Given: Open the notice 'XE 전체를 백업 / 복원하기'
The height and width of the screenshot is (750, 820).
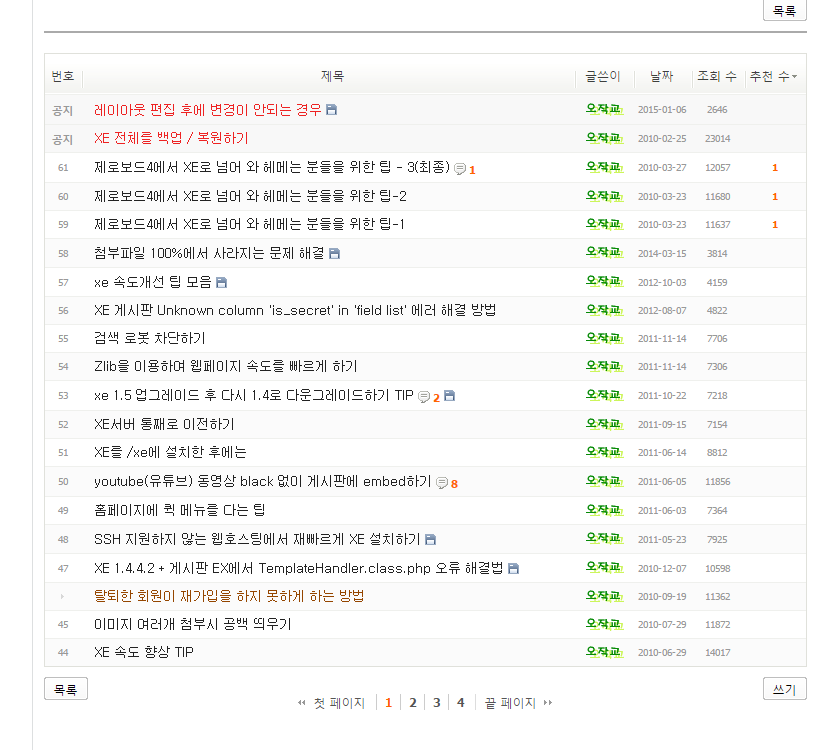Looking at the screenshot, I should point(171,138).
